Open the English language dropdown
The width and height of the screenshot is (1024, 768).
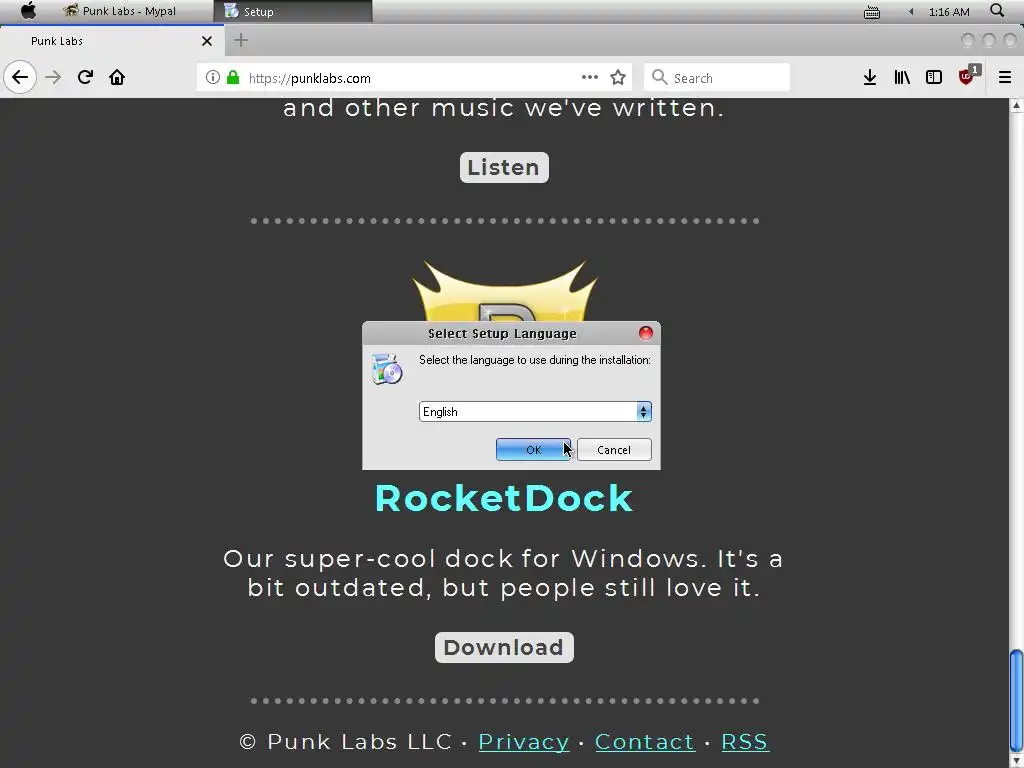536,412
